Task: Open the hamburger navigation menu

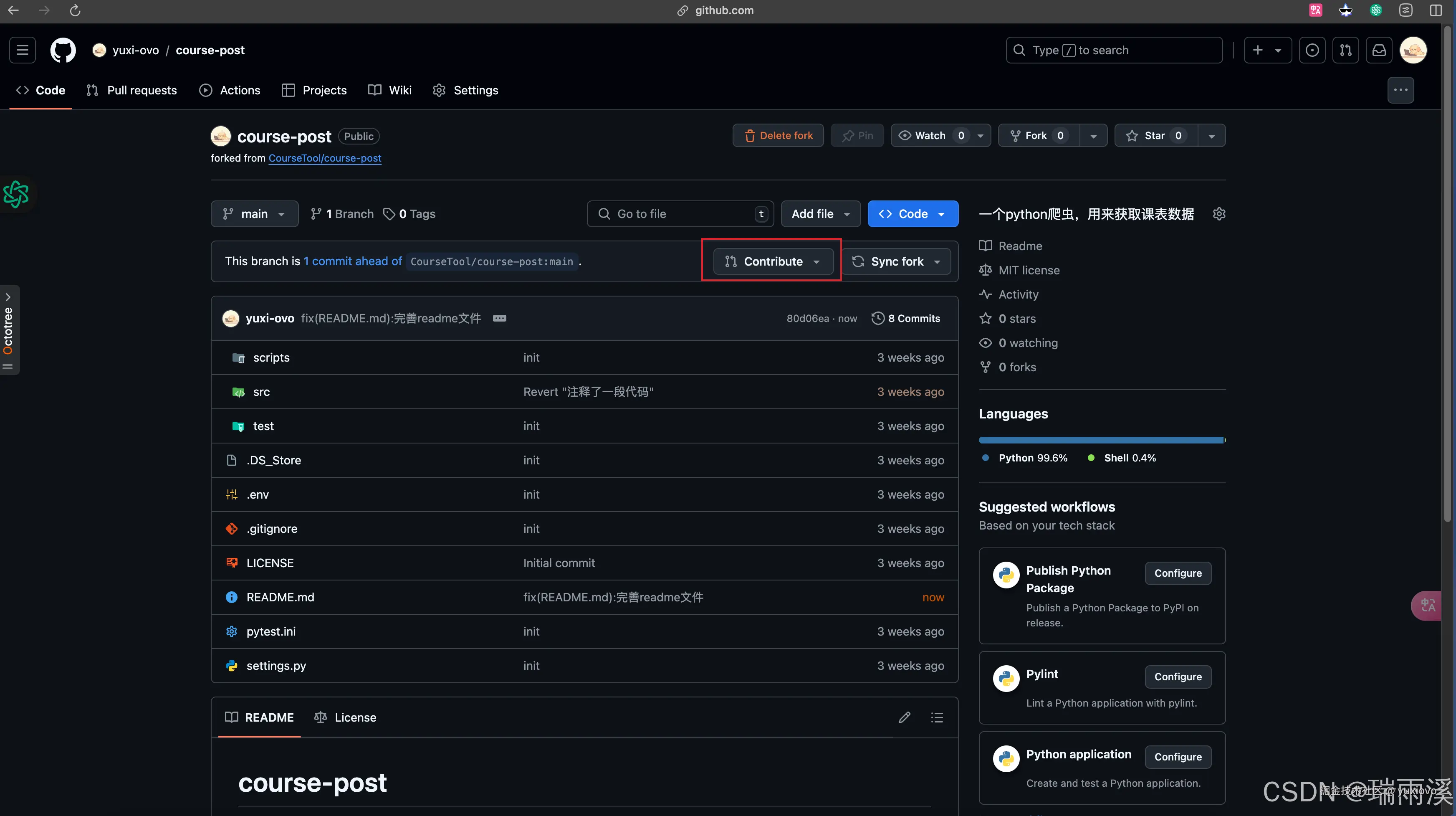Action: pos(23,51)
